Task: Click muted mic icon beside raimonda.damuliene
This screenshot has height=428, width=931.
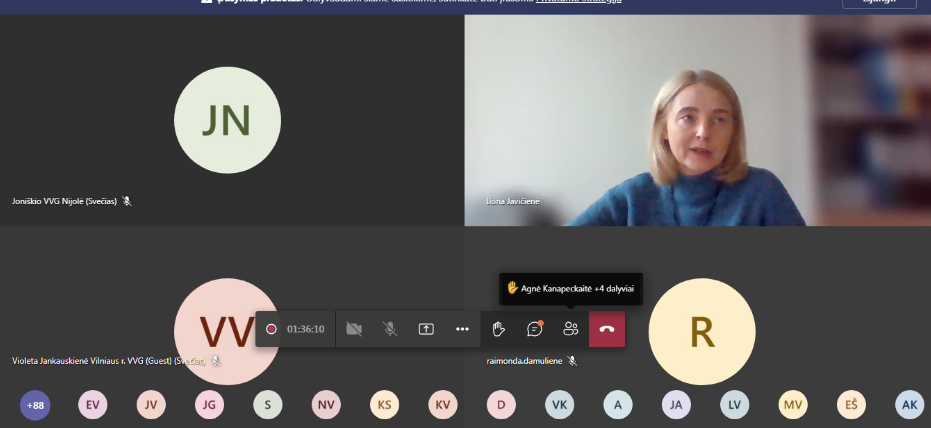Action: [x=572, y=360]
